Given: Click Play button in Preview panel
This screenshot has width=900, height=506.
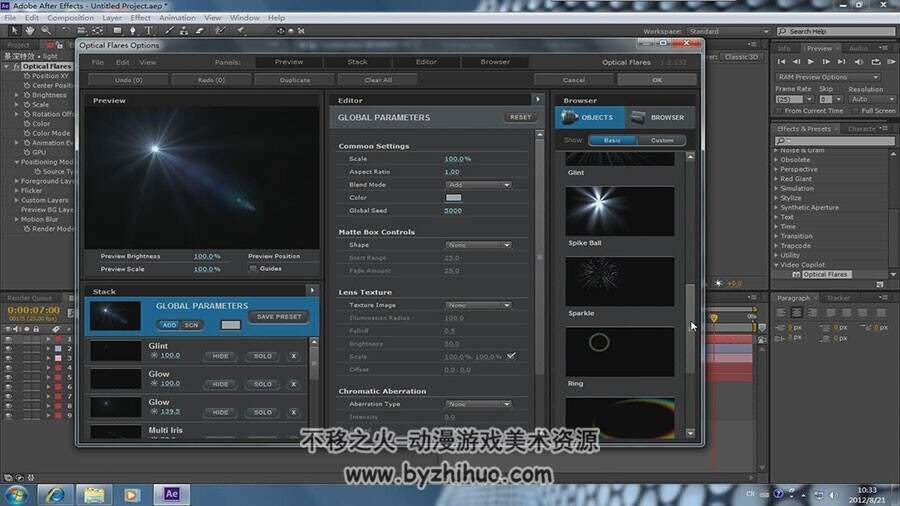Looking at the screenshot, I should pyautogui.click(x=810, y=61).
